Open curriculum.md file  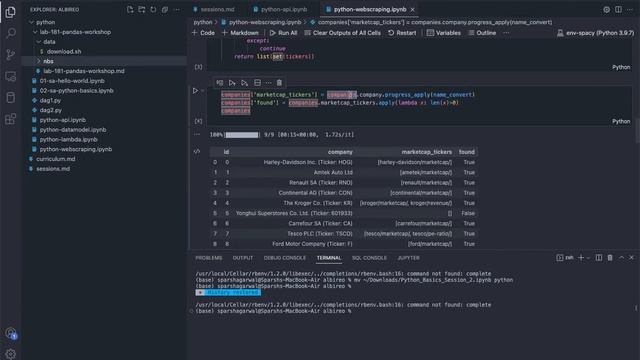pos(56,159)
